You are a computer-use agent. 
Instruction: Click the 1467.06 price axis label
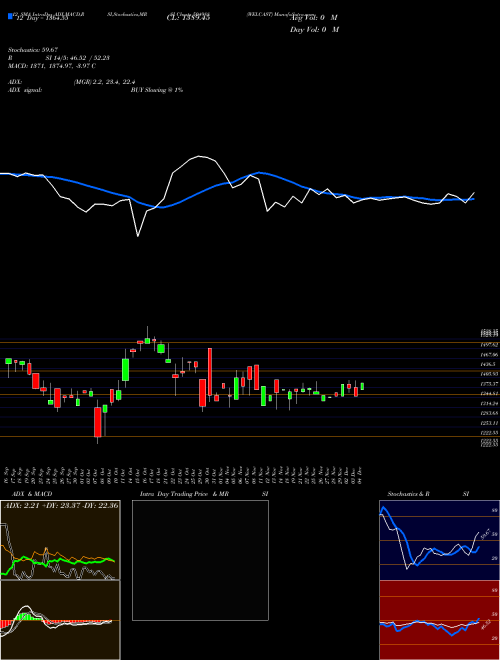489,355
